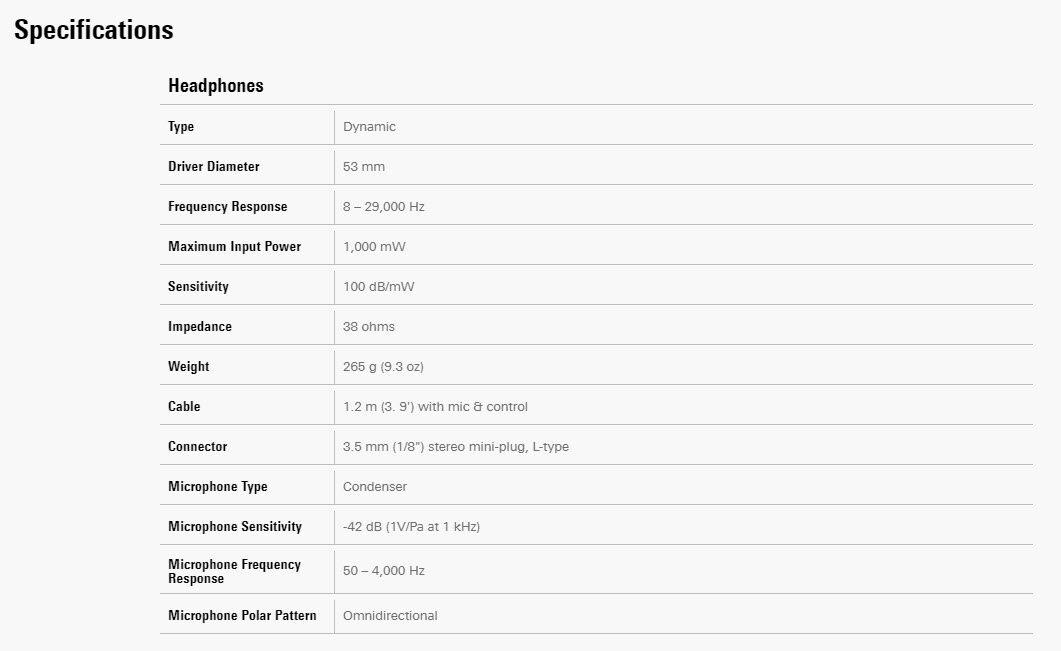Click the -42 dB microphone sensitivity value
The height and width of the screenshot is (651, 1061).
click(x=411, y=527)
